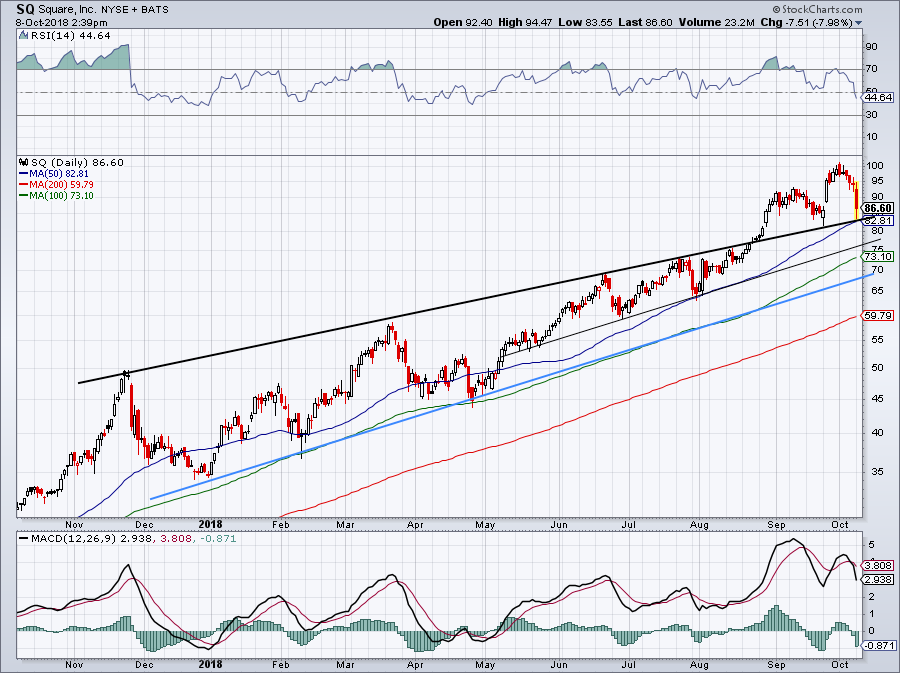The image size is (900, 673).
Task: Click the 10 label on RSI axis
Action: pyautogui.click(x=871, y=137)
